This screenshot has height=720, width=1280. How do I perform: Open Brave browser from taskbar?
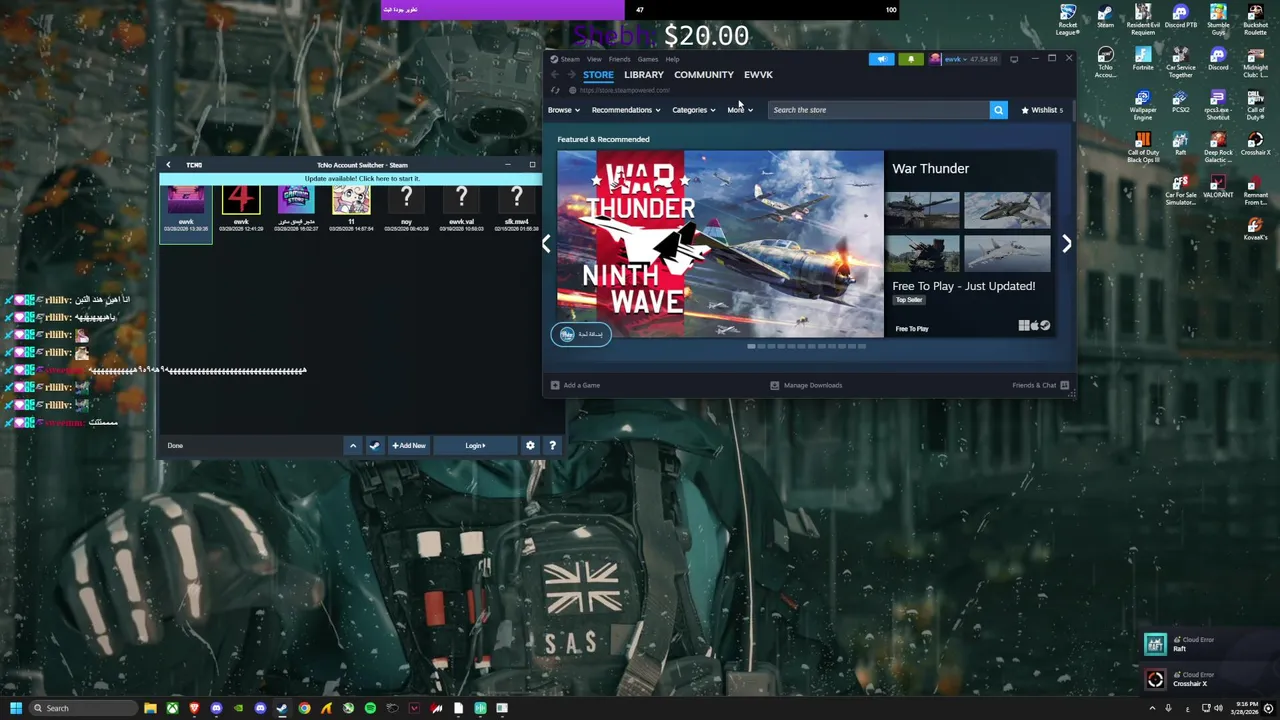coord(194,708)
